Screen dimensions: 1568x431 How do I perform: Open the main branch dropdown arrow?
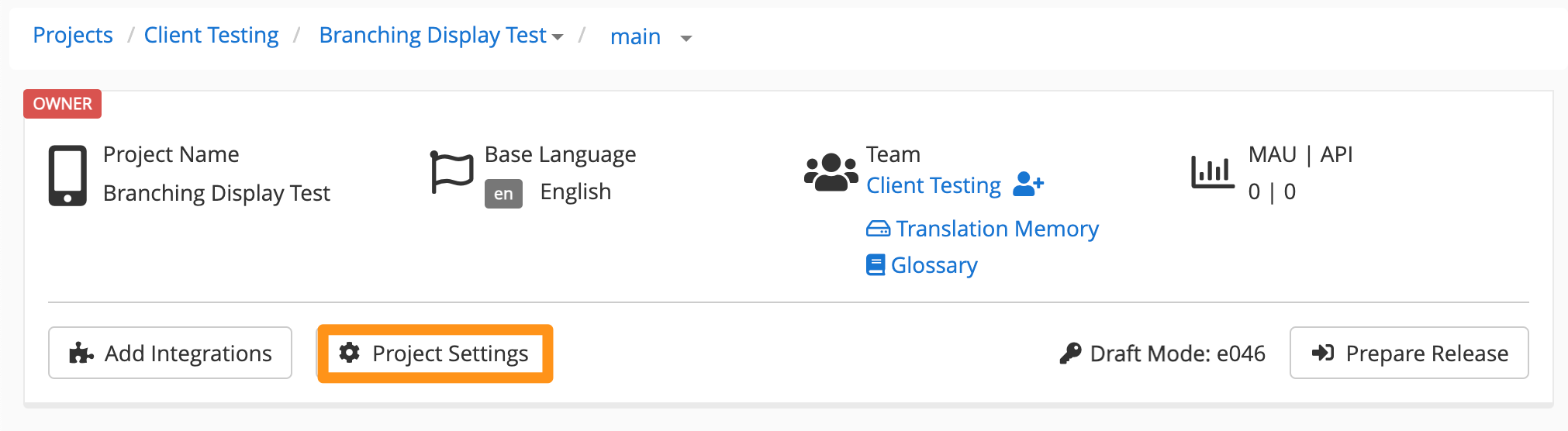click(686, 38)
